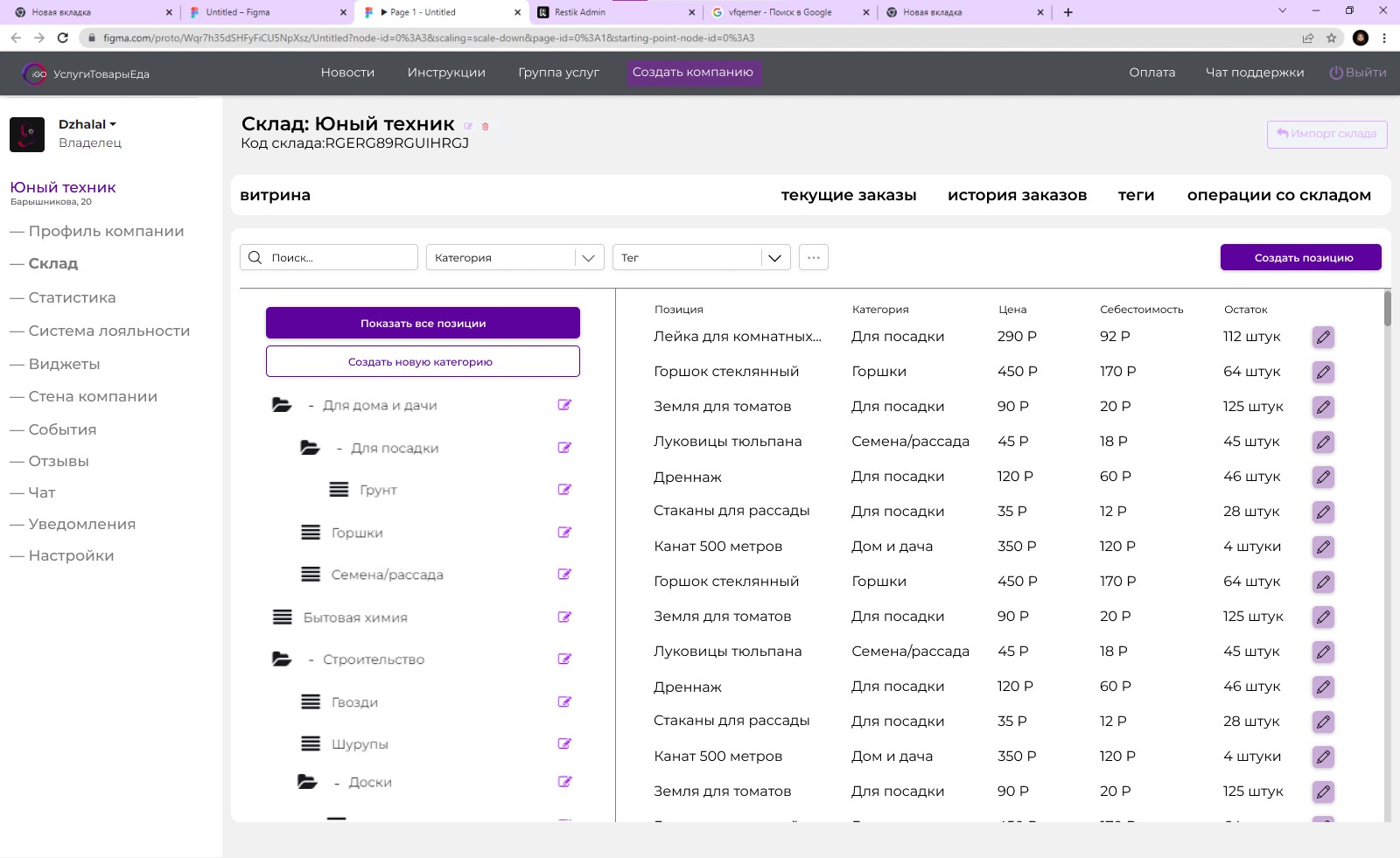1400x858 pixels.
Task: Click edit icon beside Бытовая химия category
Action: [x=564, y=617]
